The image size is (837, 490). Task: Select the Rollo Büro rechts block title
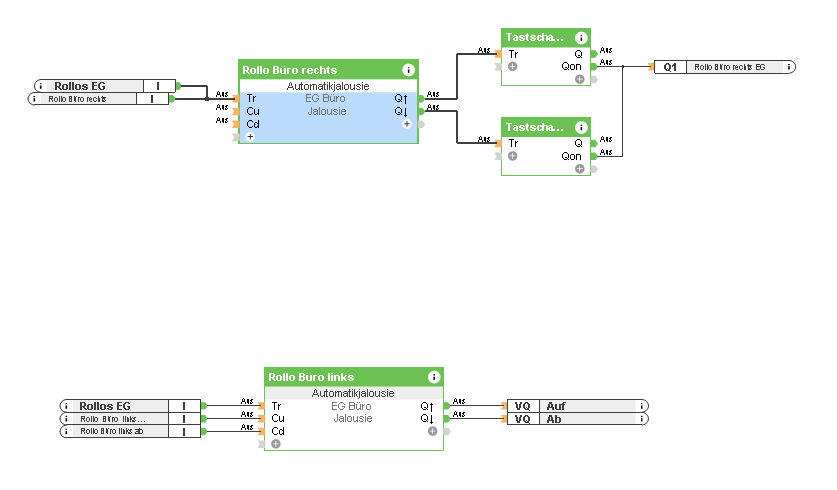[x=290, y=70]
